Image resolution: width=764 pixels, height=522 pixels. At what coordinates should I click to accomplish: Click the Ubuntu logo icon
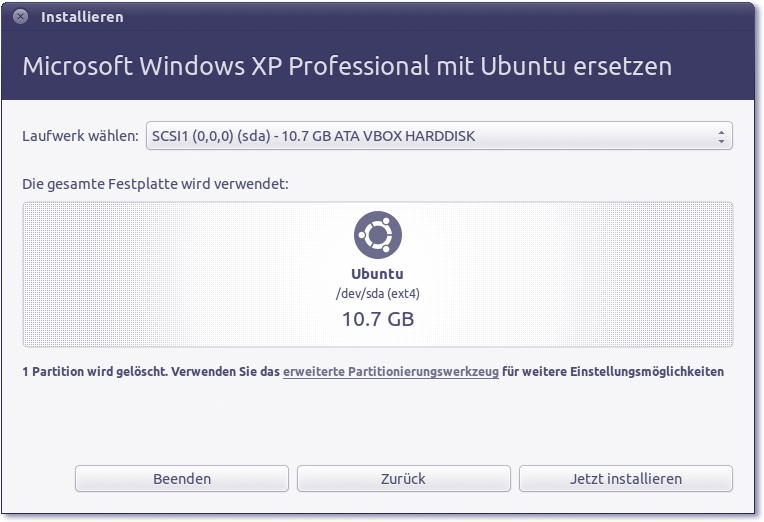tap(378, 235)
